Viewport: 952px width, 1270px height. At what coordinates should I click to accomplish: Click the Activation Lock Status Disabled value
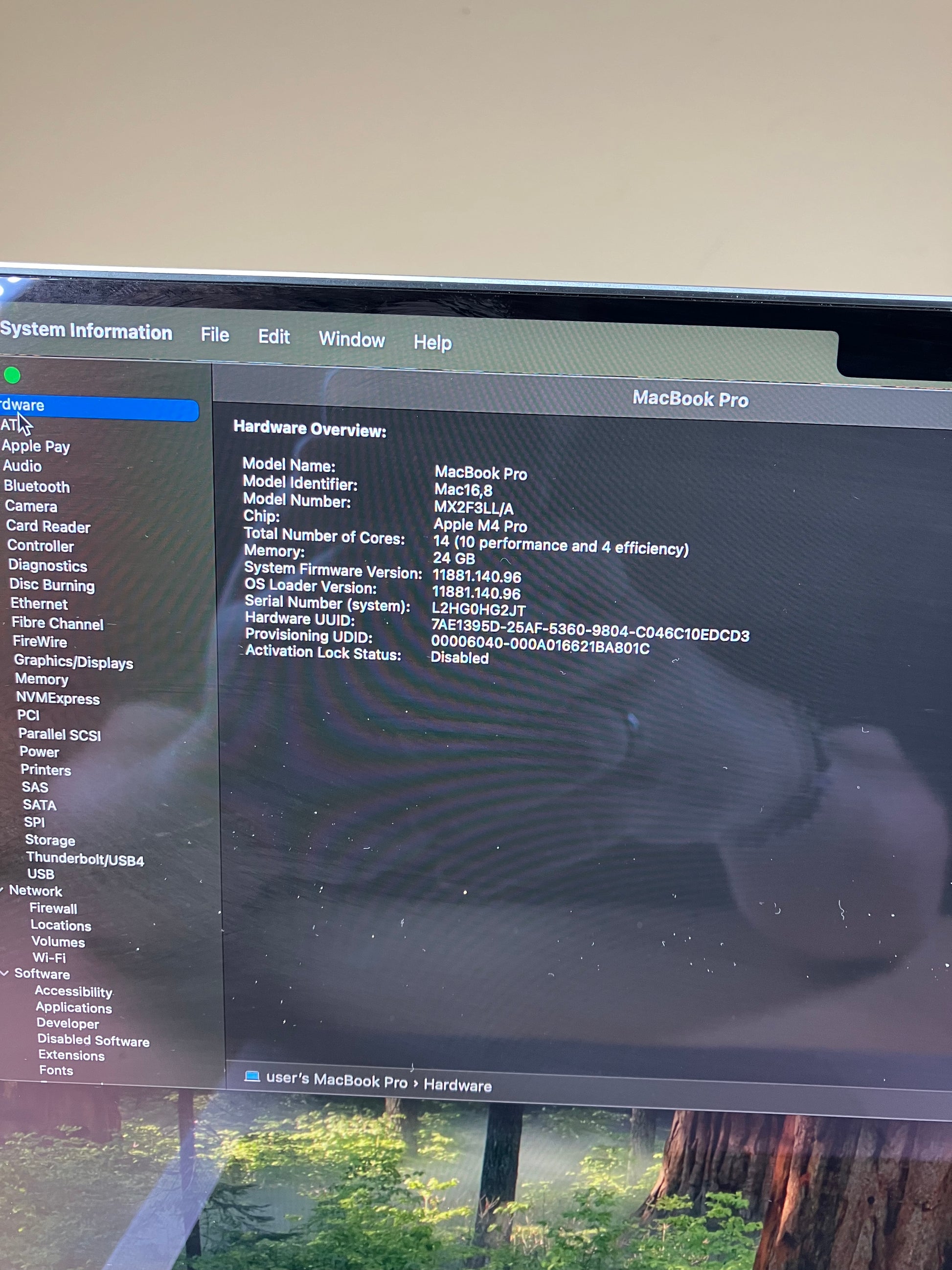click(x=460, y=658)
